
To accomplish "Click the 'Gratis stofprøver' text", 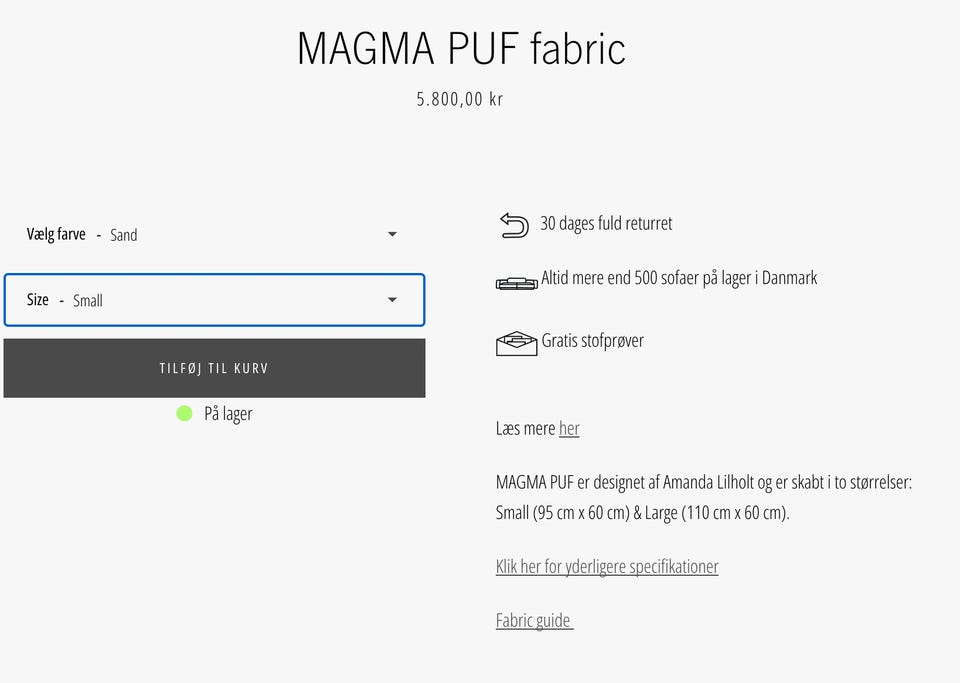I will point(593,341).
